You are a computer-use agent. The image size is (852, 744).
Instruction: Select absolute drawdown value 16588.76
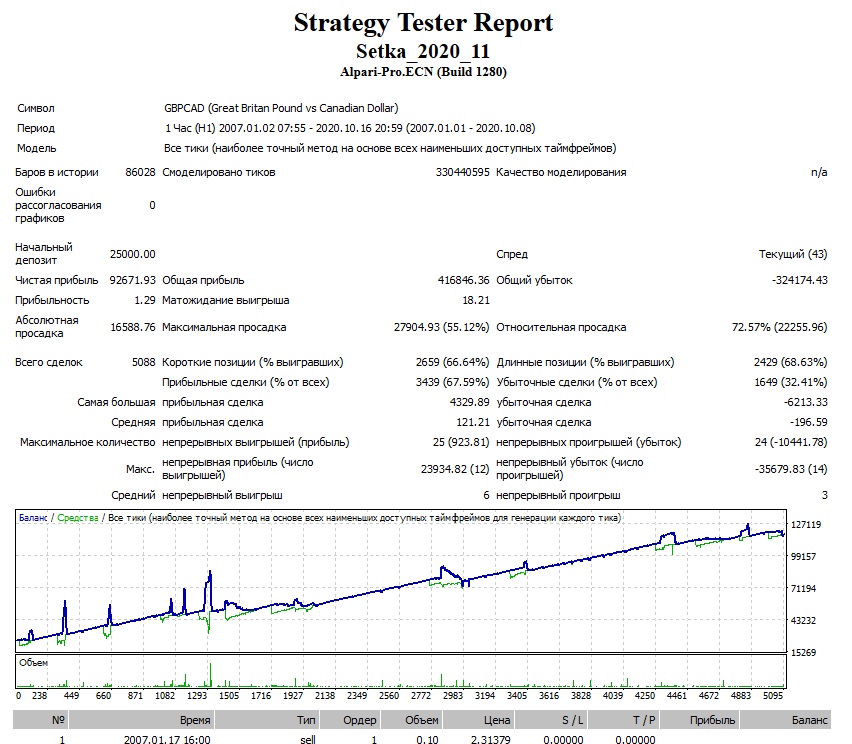click(133, 327)
